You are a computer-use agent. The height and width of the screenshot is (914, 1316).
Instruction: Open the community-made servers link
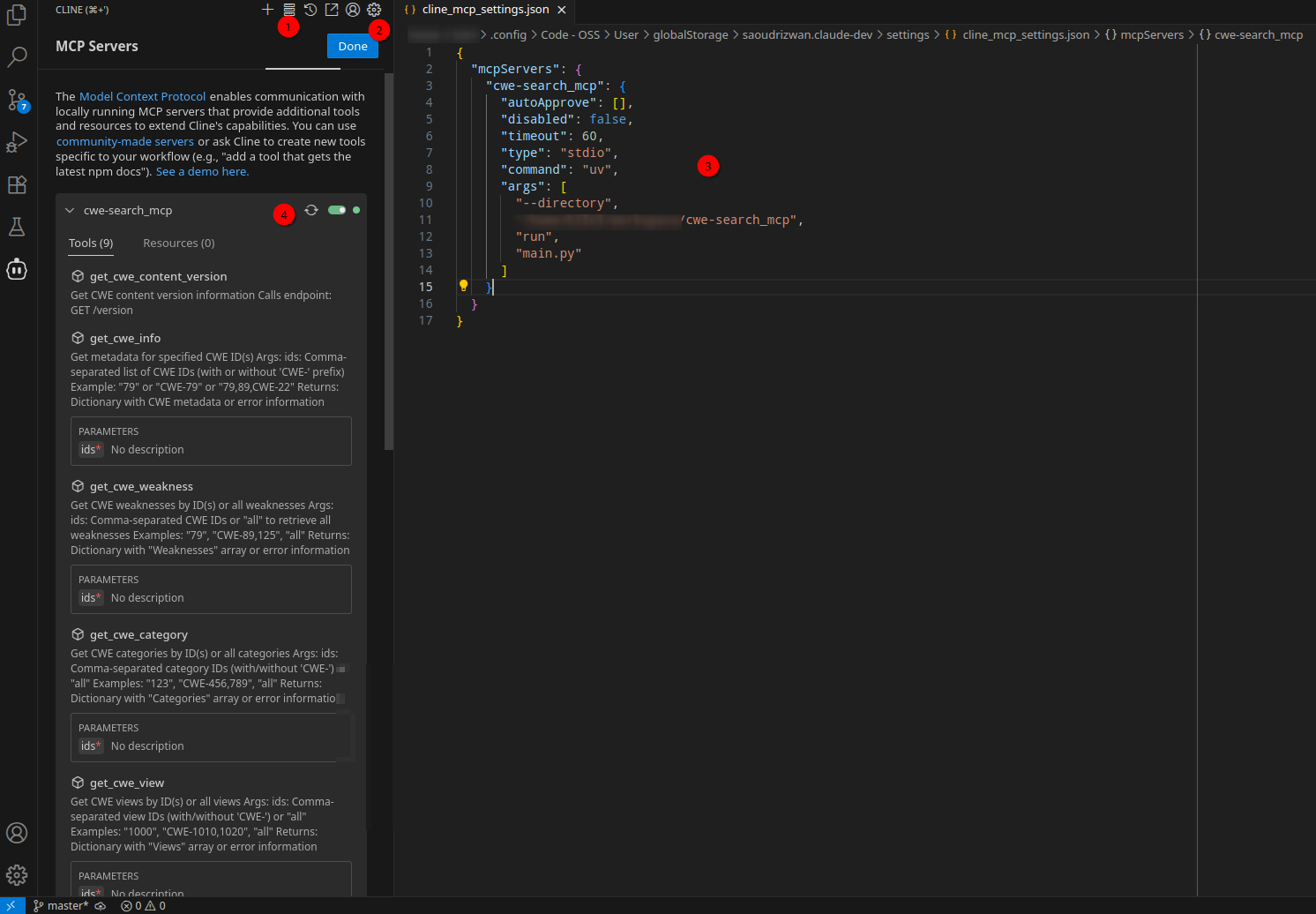(x=125, y=142)
